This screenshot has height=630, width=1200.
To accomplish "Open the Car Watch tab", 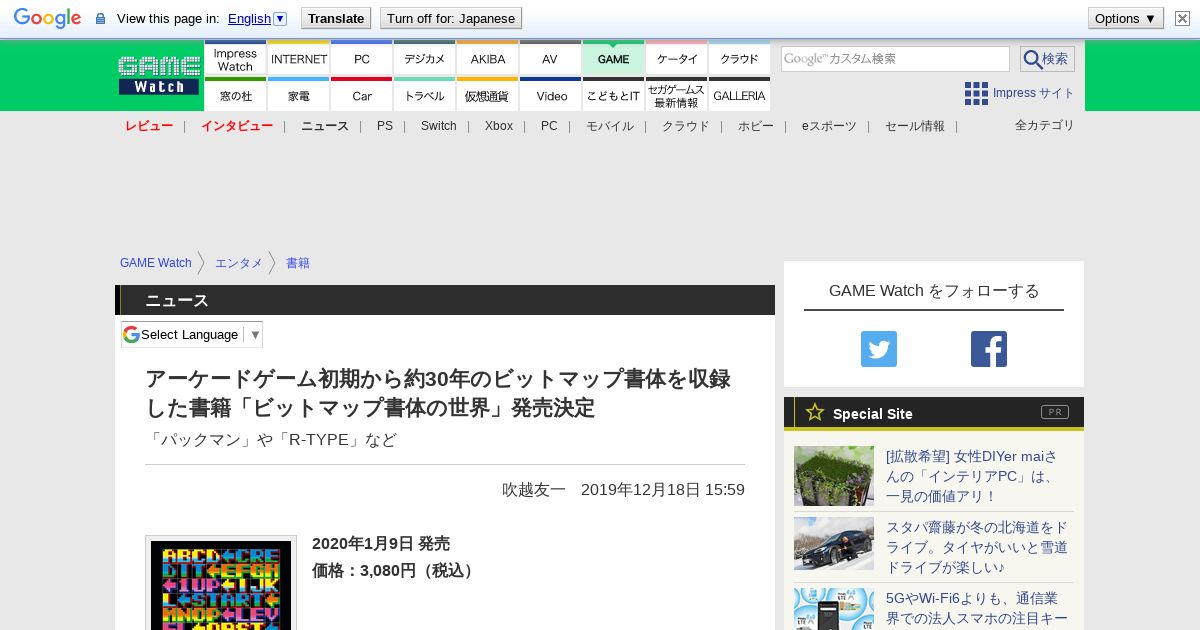I will tap(362, 95).
